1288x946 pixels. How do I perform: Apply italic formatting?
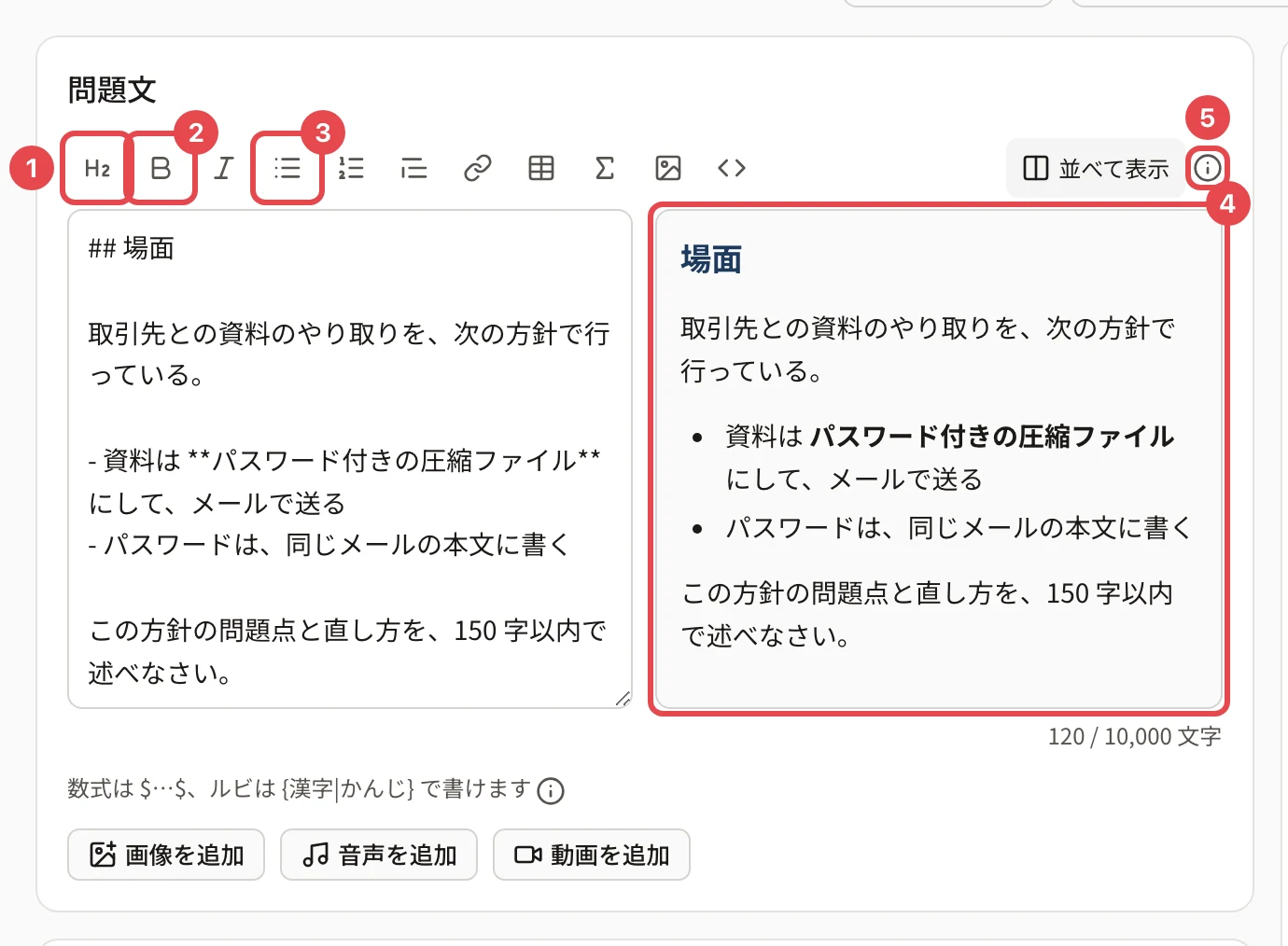click(x=224, y=168)
